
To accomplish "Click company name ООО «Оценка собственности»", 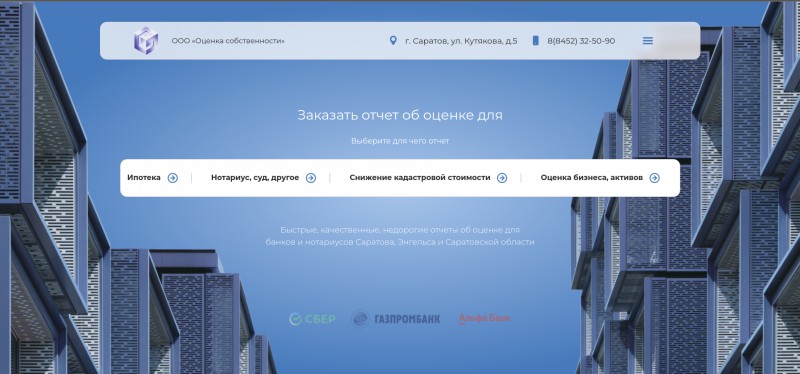I will click(228, 41).
